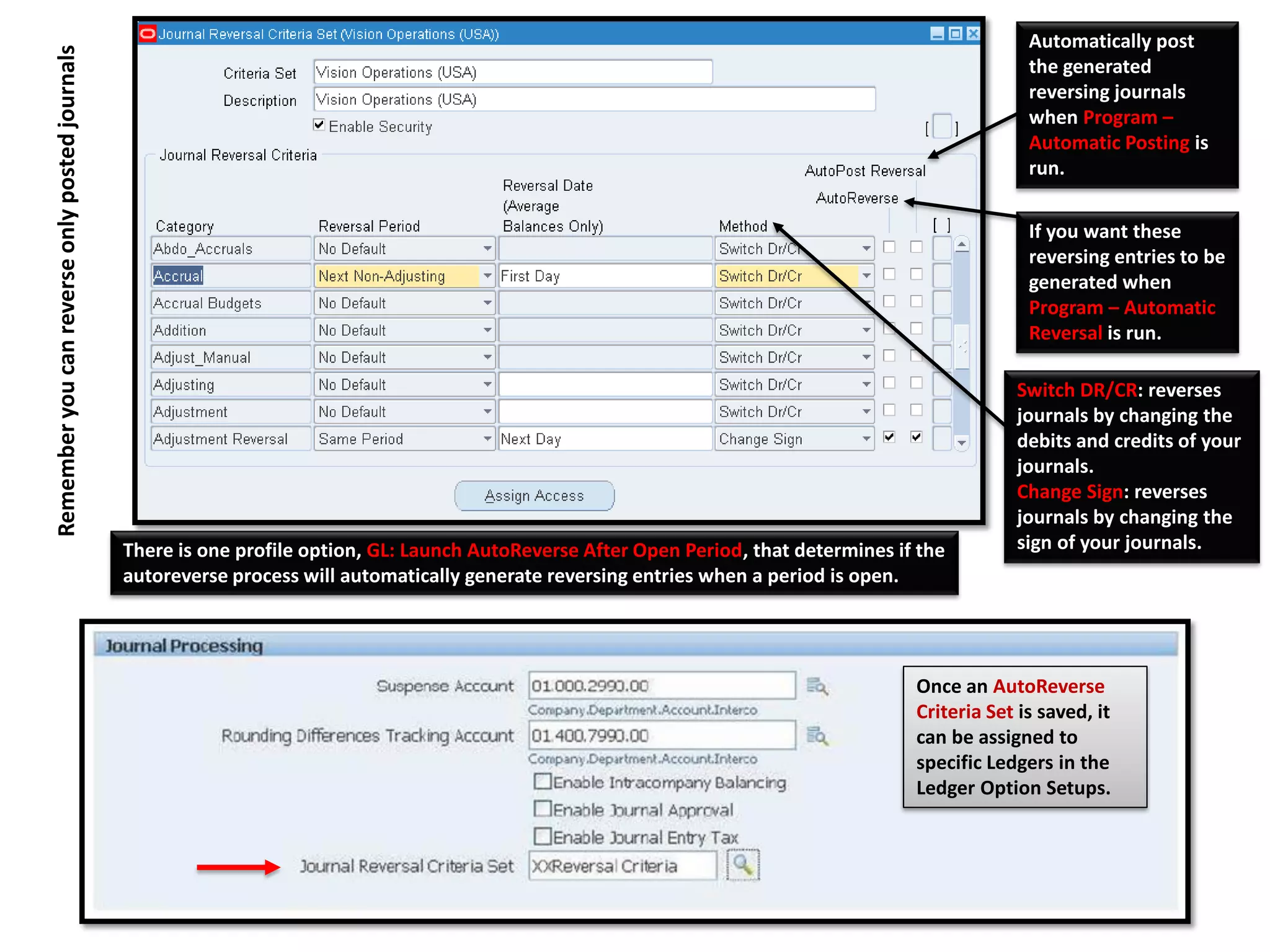Click the Criteria Set input field

click(x=513, y=72)
